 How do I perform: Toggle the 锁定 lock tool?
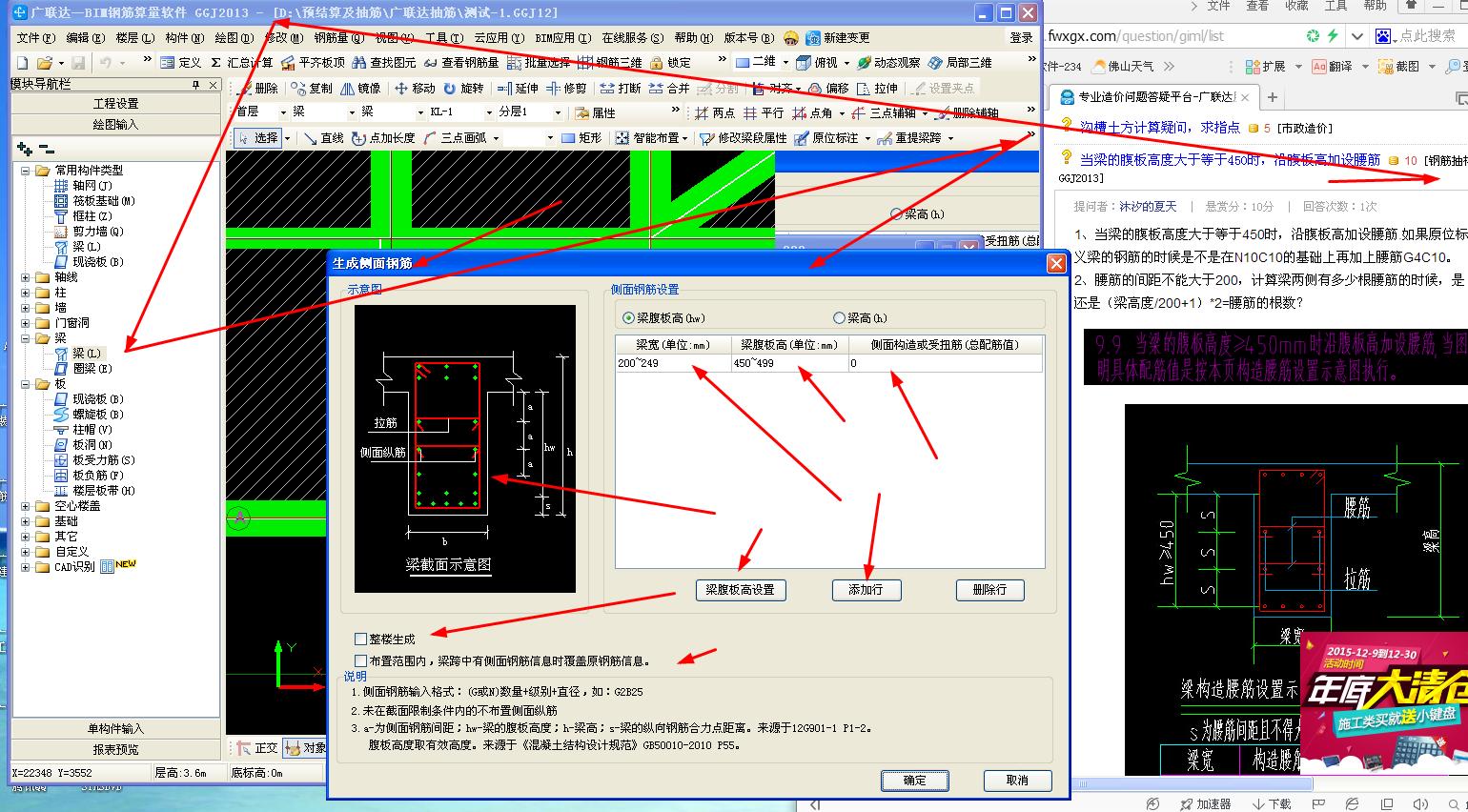[x=670, y=62]
